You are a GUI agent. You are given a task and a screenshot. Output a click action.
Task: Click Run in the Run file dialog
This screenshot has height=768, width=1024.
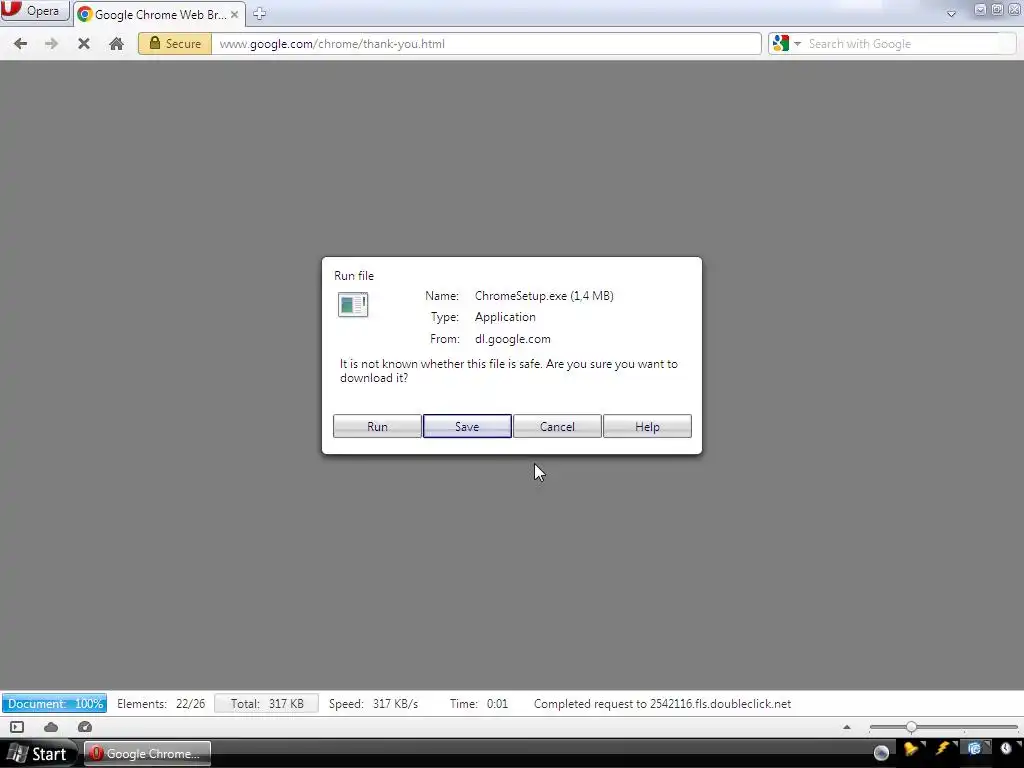[x=377, y=426]
